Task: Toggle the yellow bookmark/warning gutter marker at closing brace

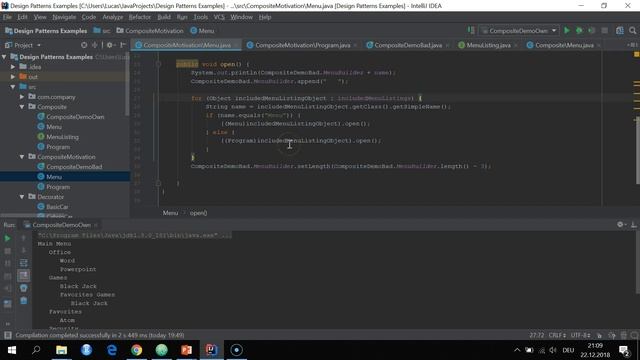Action: (x=193, y=157)
